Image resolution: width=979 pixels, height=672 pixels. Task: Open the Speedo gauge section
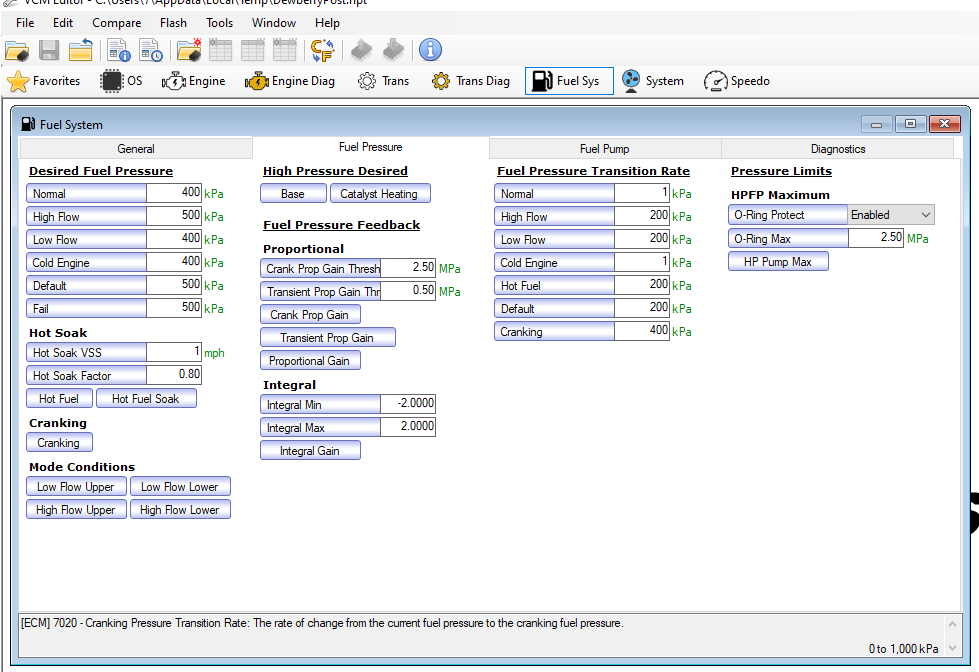tap(736, 81)
